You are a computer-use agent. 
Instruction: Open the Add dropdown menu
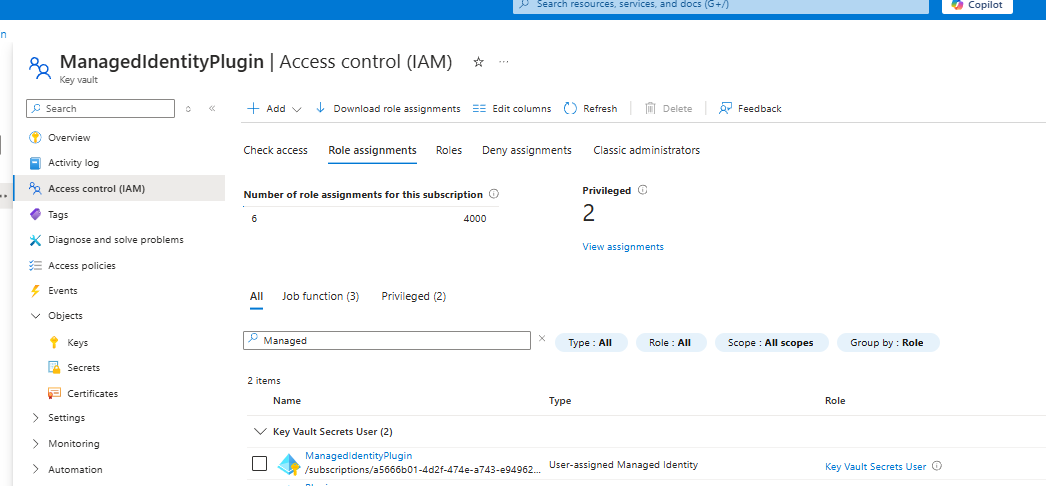[x=275, y=109]
